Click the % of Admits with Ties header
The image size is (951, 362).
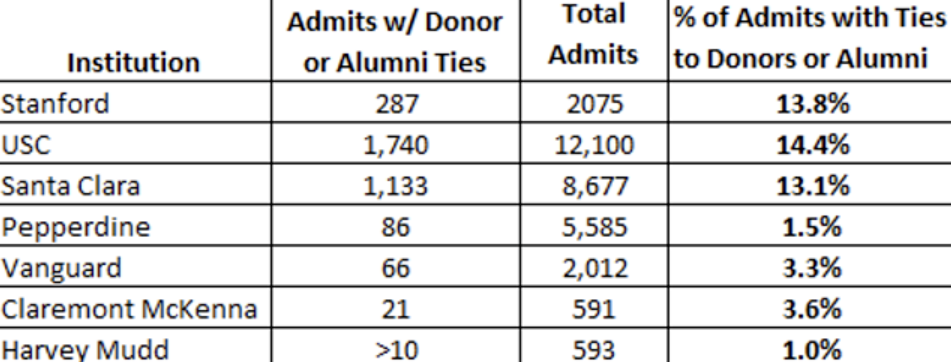coord(810,39)
